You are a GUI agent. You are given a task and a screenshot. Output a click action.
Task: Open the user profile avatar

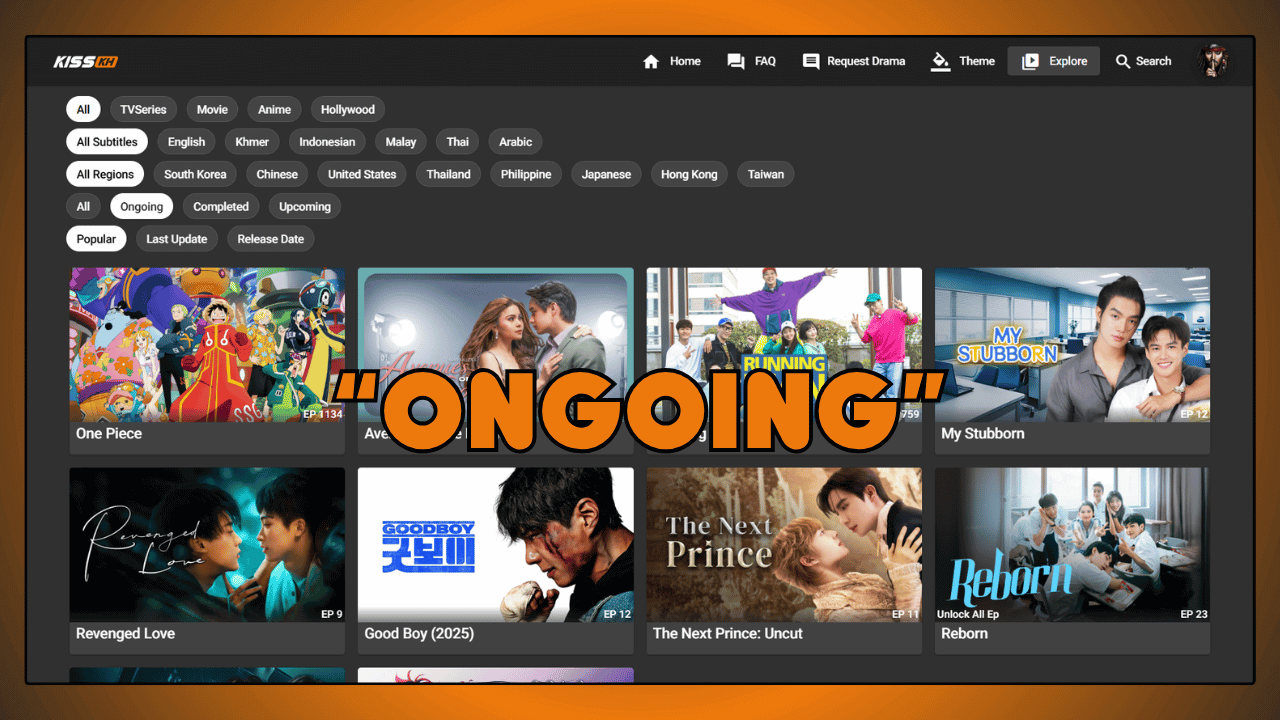click(x=1214, y=61)
